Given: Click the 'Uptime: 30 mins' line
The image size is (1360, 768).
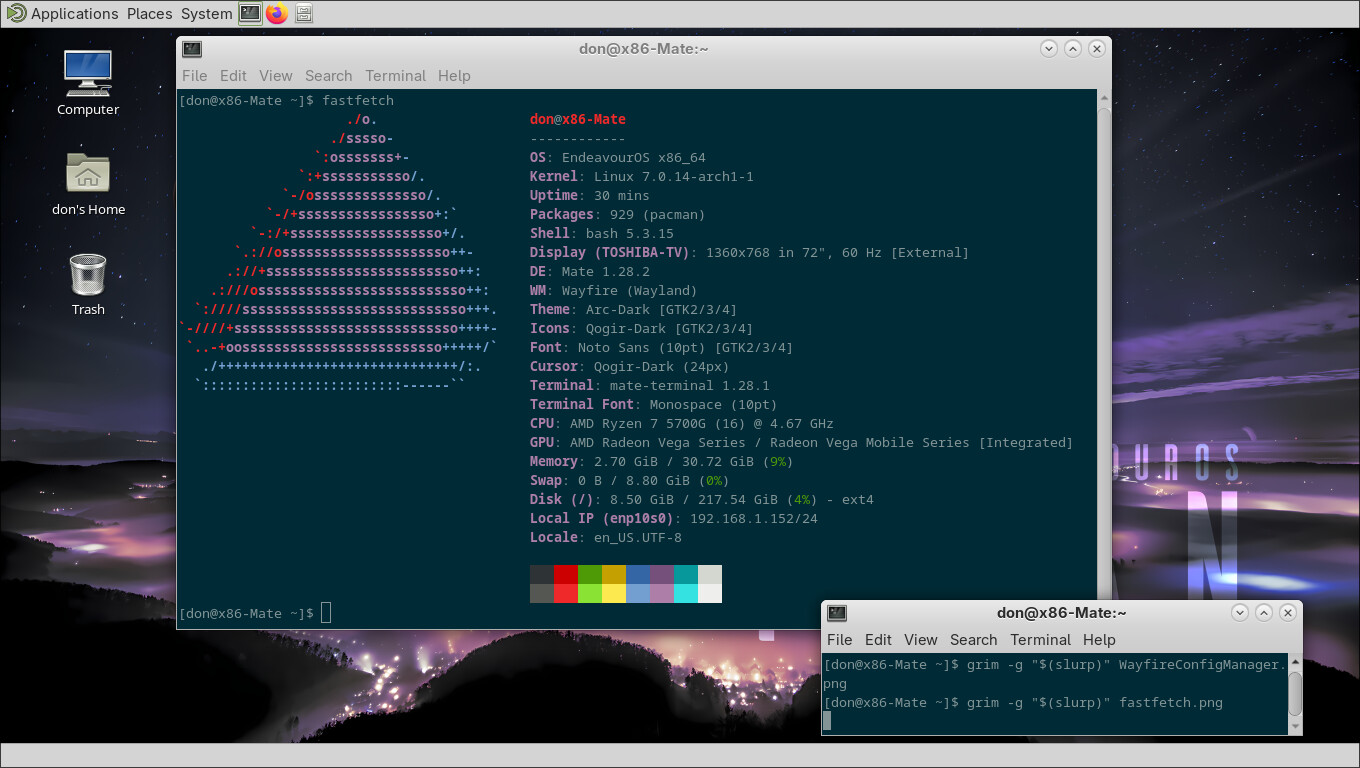Looking at the screenshot, I should tap(590, 196).
